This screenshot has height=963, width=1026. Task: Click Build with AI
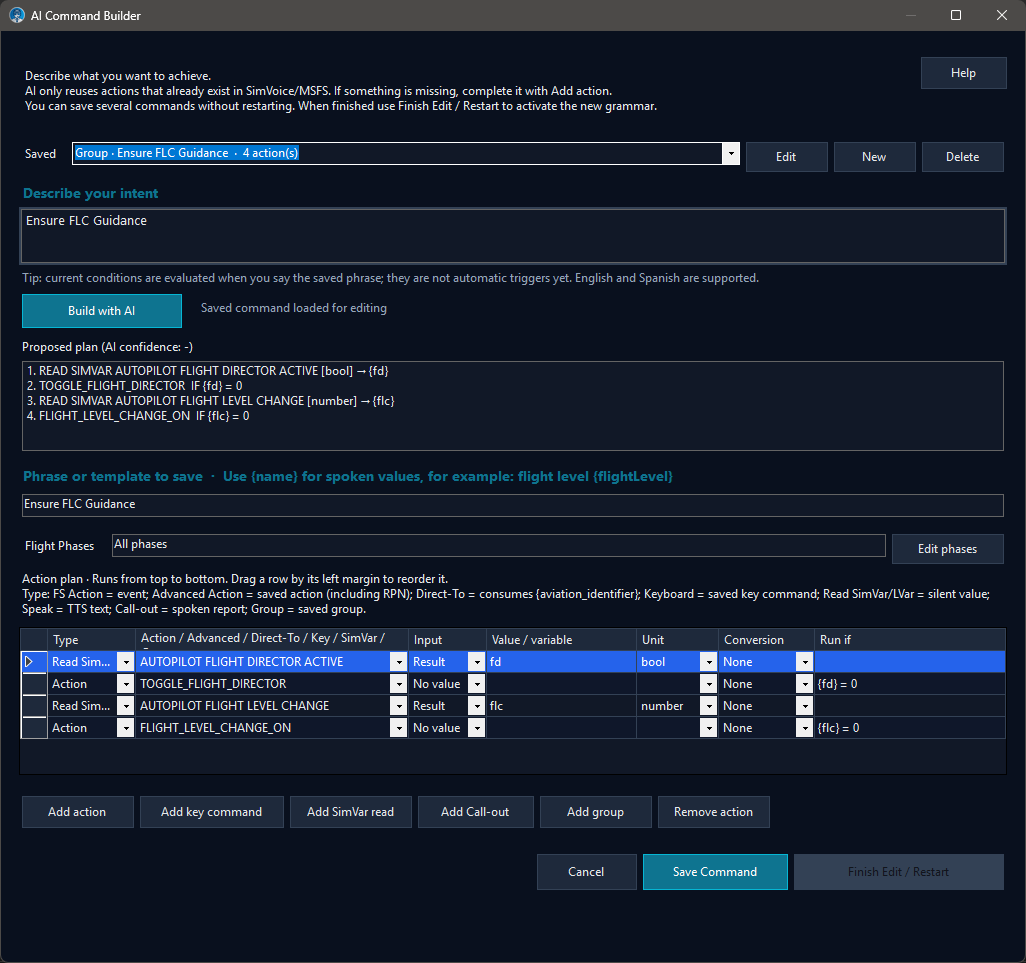point(101,311)
